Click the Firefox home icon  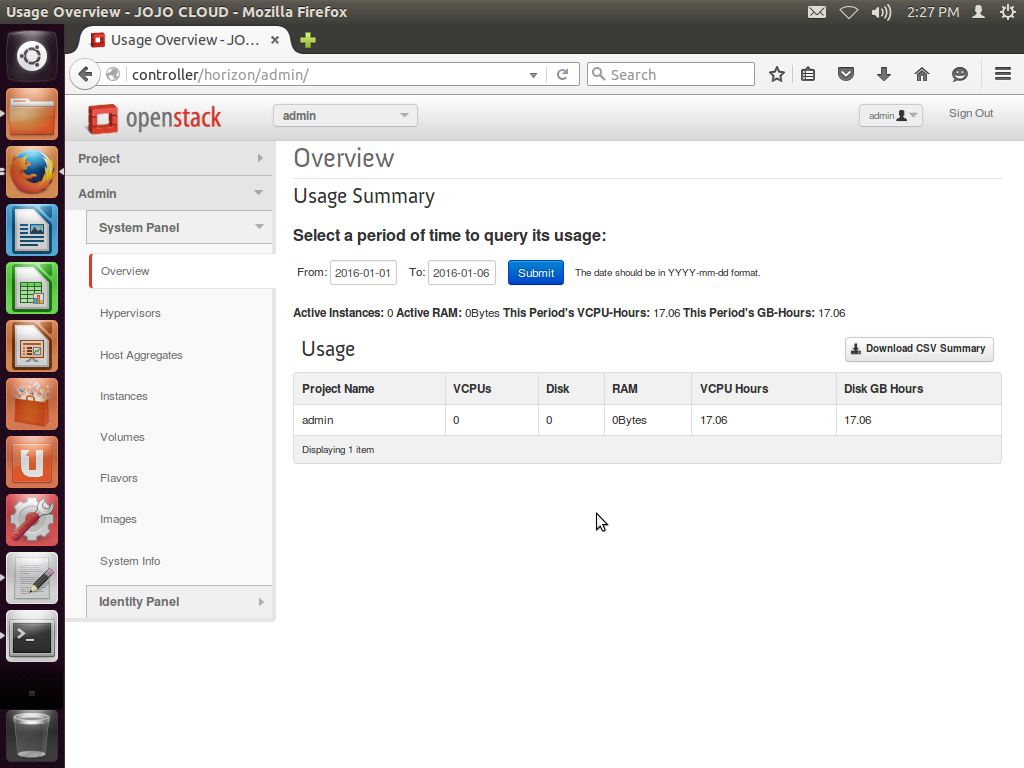click(x=921, y=74)
